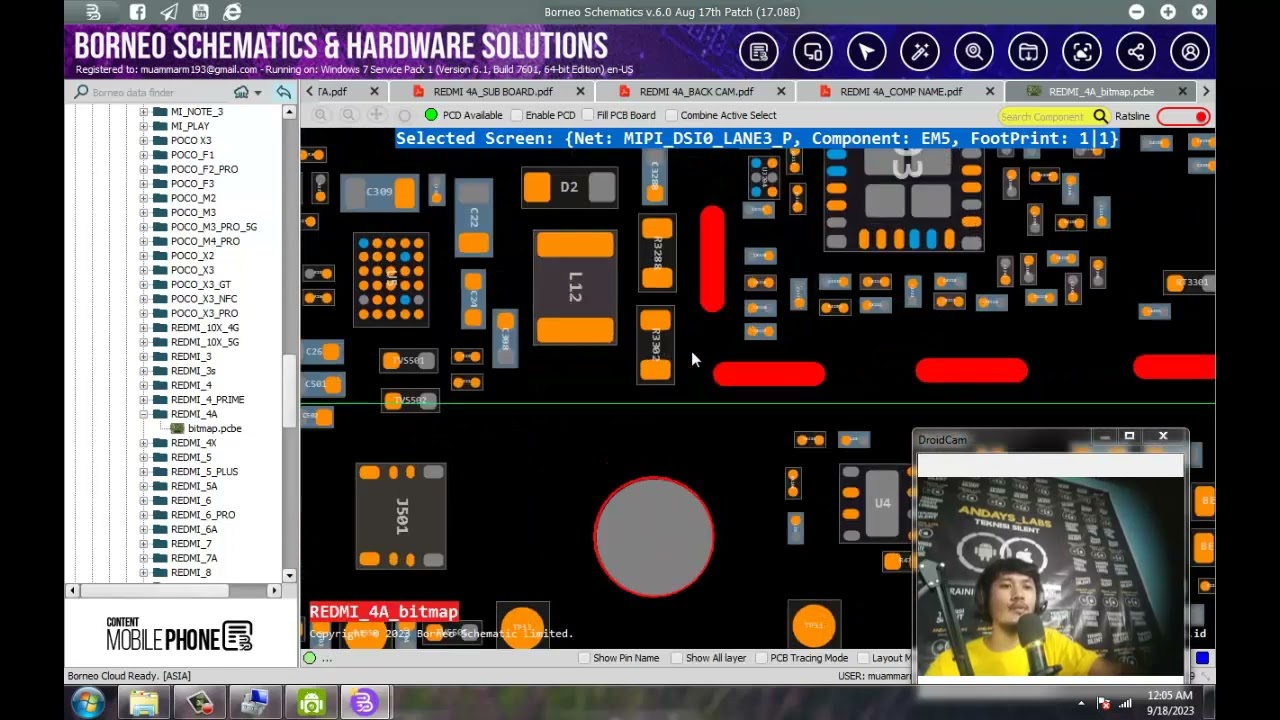Activate the magic wand tool icon
This screenshot has height=720, width=1280.
pos(920,52)
